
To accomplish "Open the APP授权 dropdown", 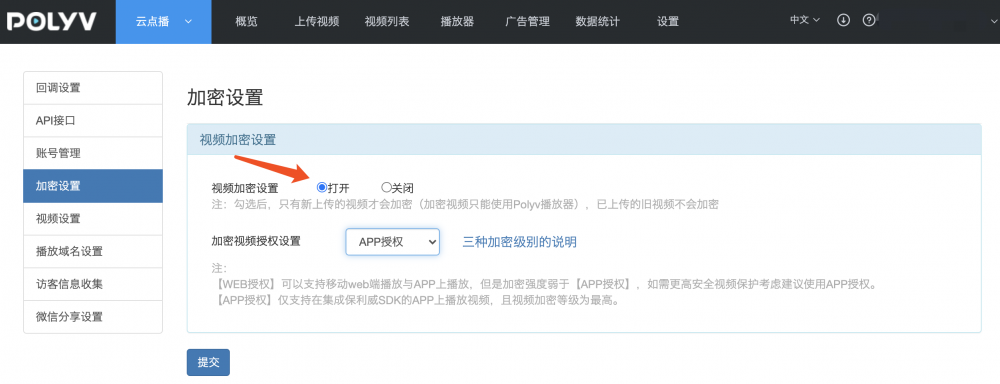I will tap(392, 242).
